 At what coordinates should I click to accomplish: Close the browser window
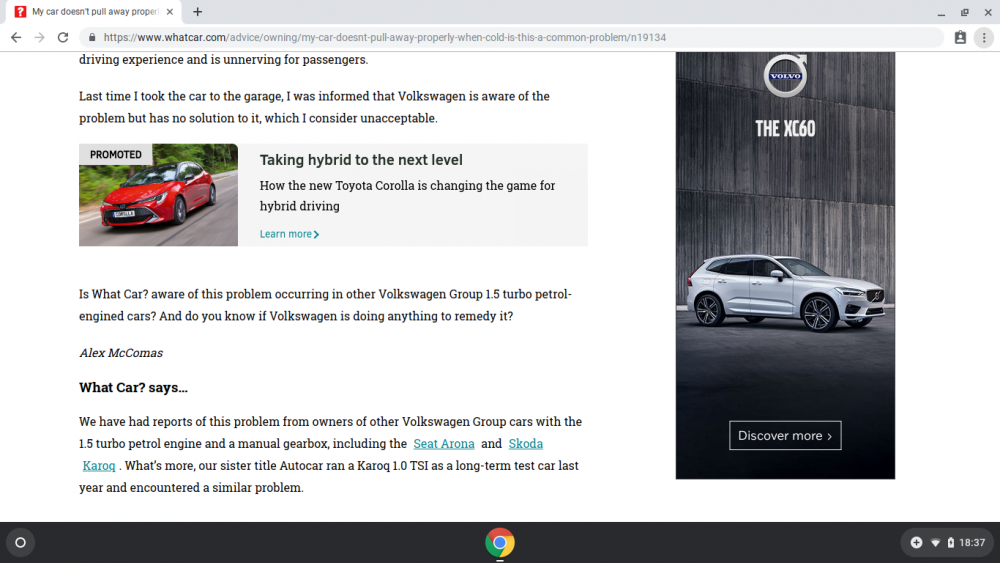tap(988, 12)
